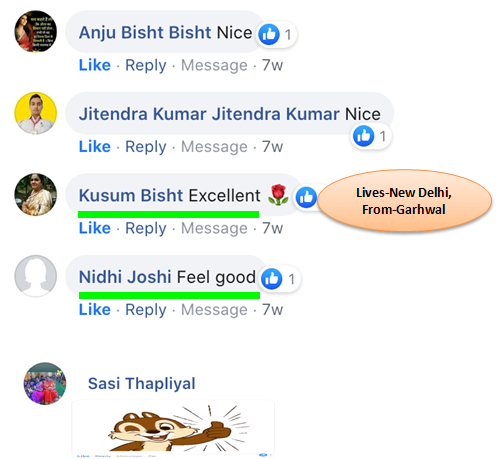
Task: Open Sasi Thapliyal's name link
Action: (142, 383)
